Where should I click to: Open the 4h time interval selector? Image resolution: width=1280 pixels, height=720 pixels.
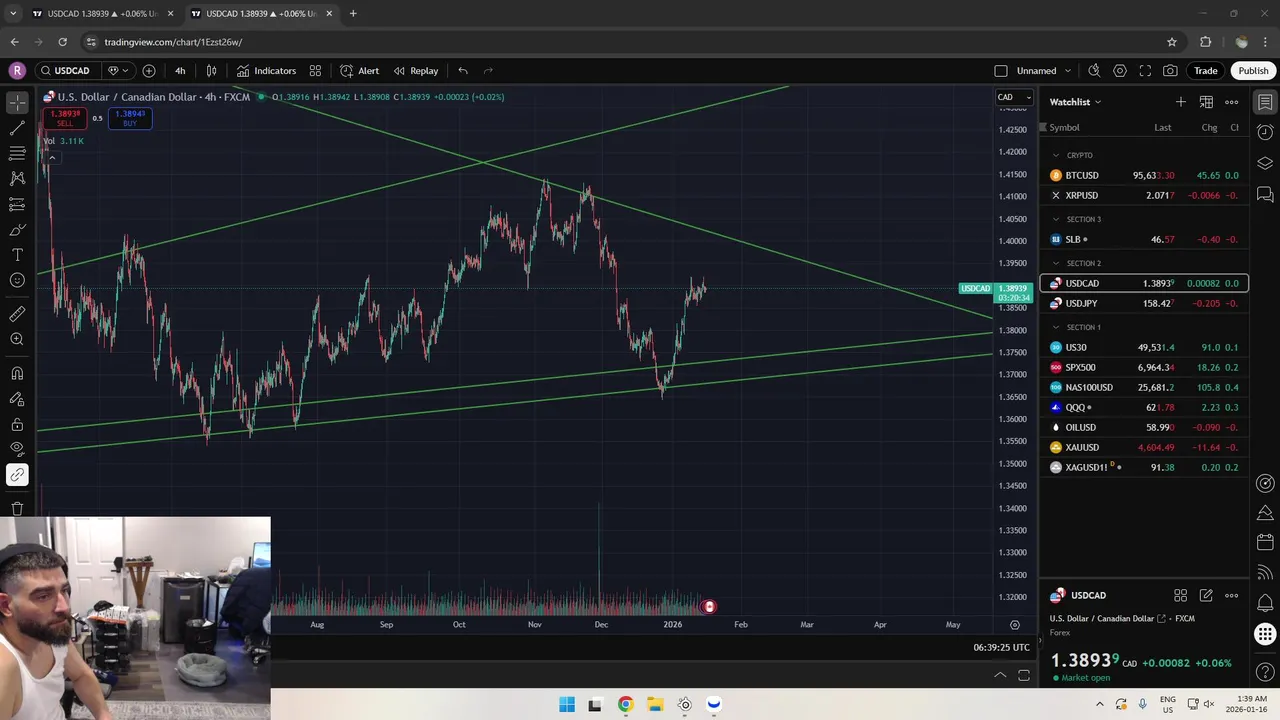pyautogui.click(x=180, y=71)
